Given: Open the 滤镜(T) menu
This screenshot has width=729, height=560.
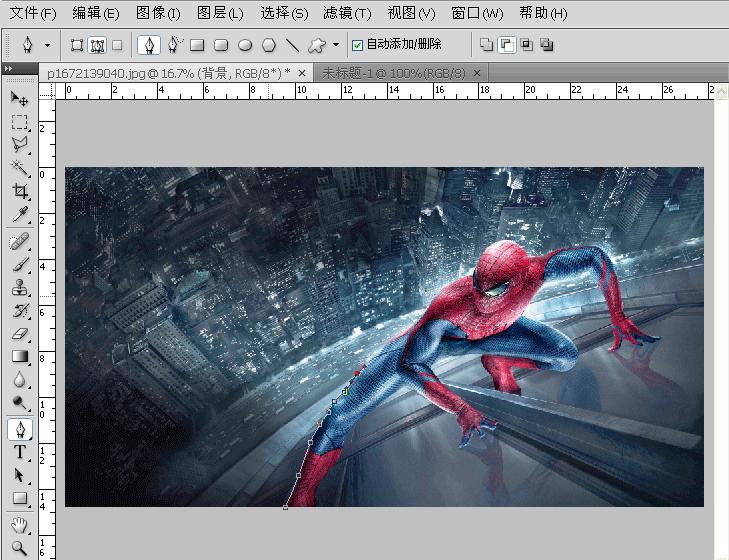Looking at the screenshot, I should pyautogui.click(x=347, y=13).
